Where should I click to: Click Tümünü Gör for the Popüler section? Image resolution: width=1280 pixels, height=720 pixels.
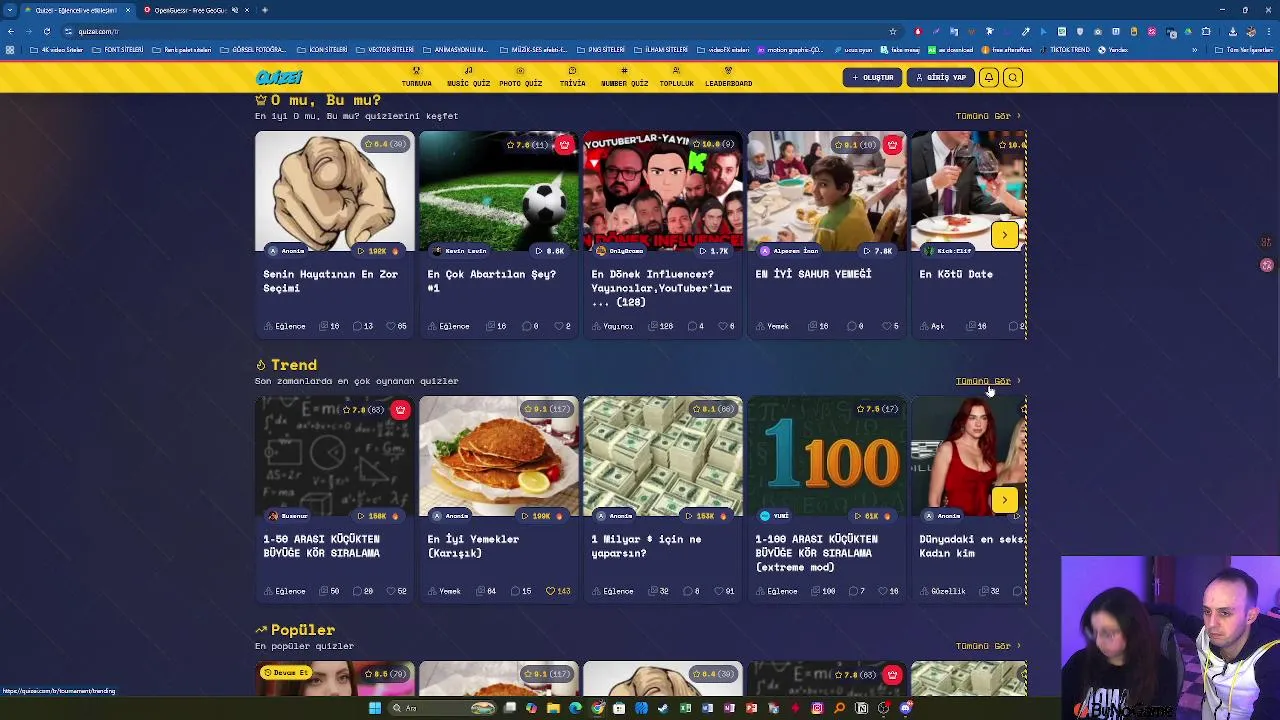coord(987,646)
